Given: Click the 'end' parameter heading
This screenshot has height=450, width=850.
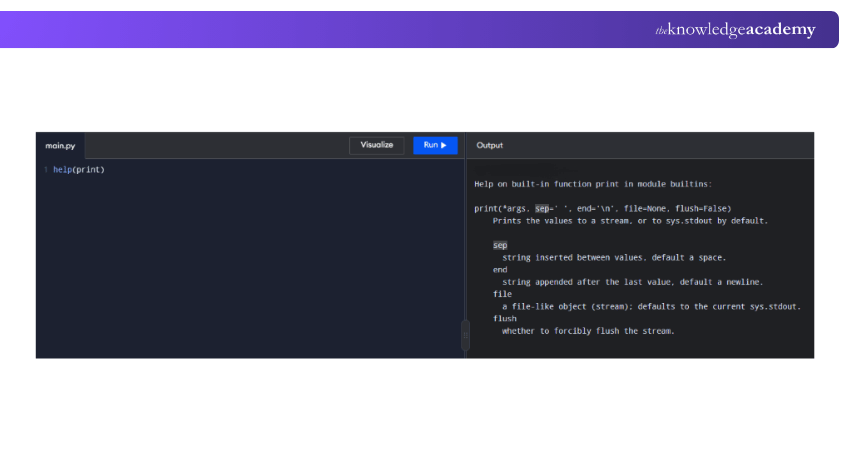Looking at the screenshot, I should tap(500, 270).
